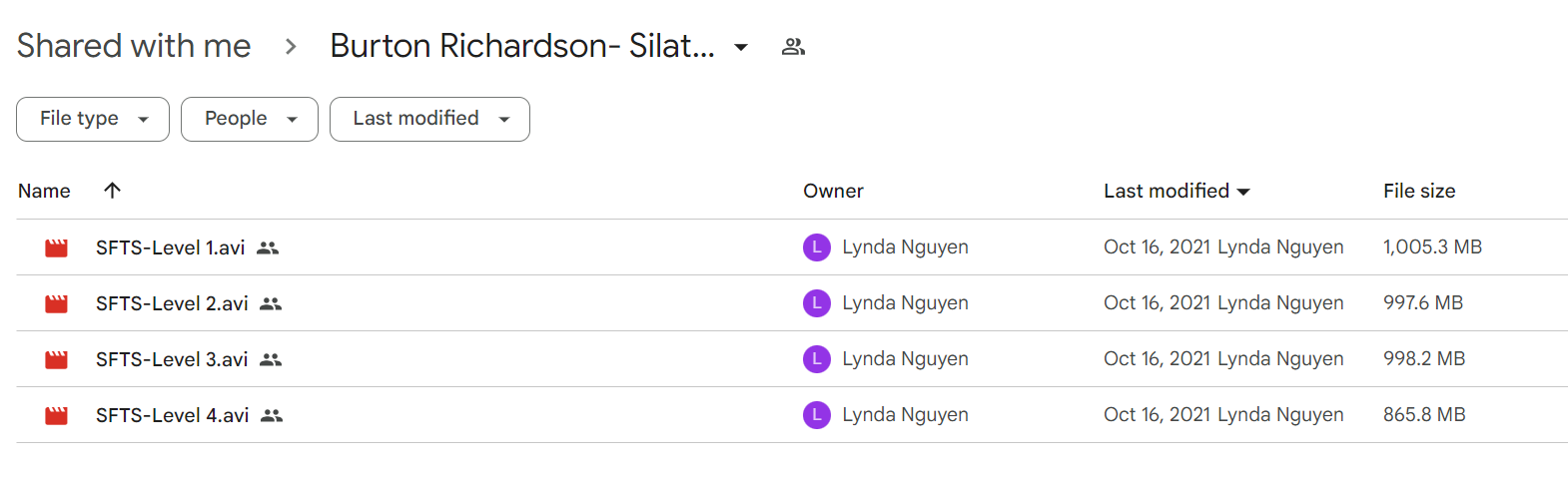Expand the Burton Richardson folder name menu
Image resolution: width=1568 pixels, height=488 pixels.
coord(741,47)
